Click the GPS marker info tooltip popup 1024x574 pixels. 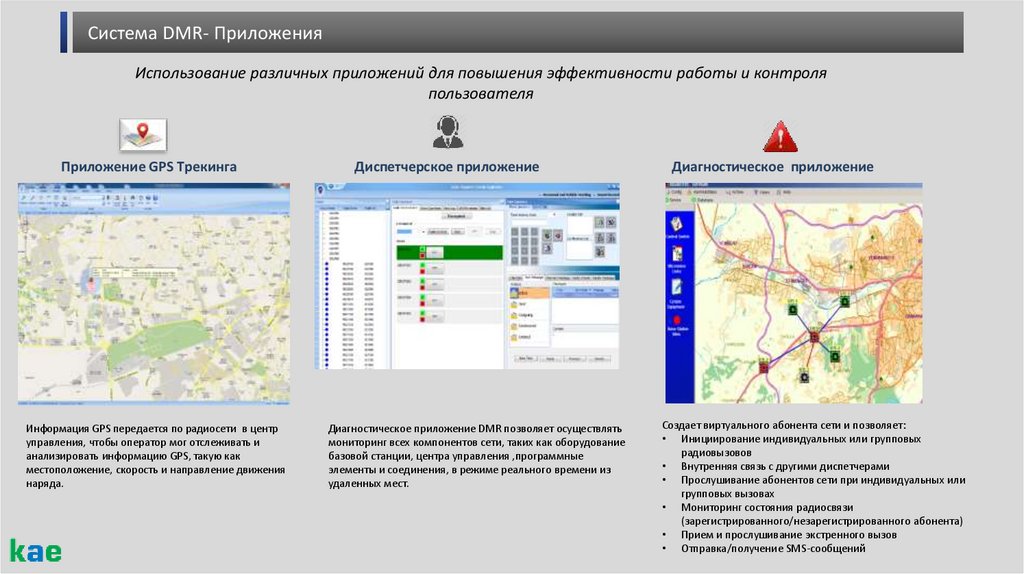click(135, 272)
